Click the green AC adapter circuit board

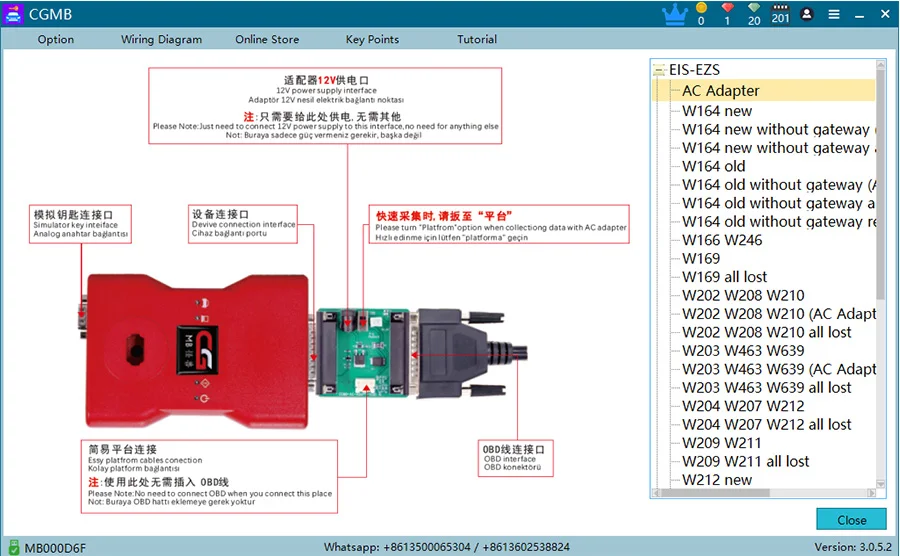(362, 352)
